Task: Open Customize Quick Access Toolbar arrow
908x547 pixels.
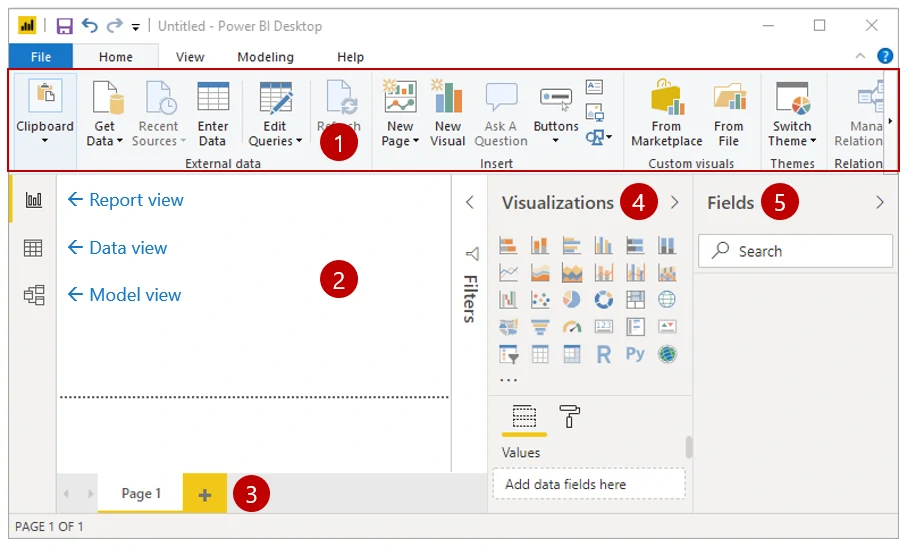Action: coord(136,27)
